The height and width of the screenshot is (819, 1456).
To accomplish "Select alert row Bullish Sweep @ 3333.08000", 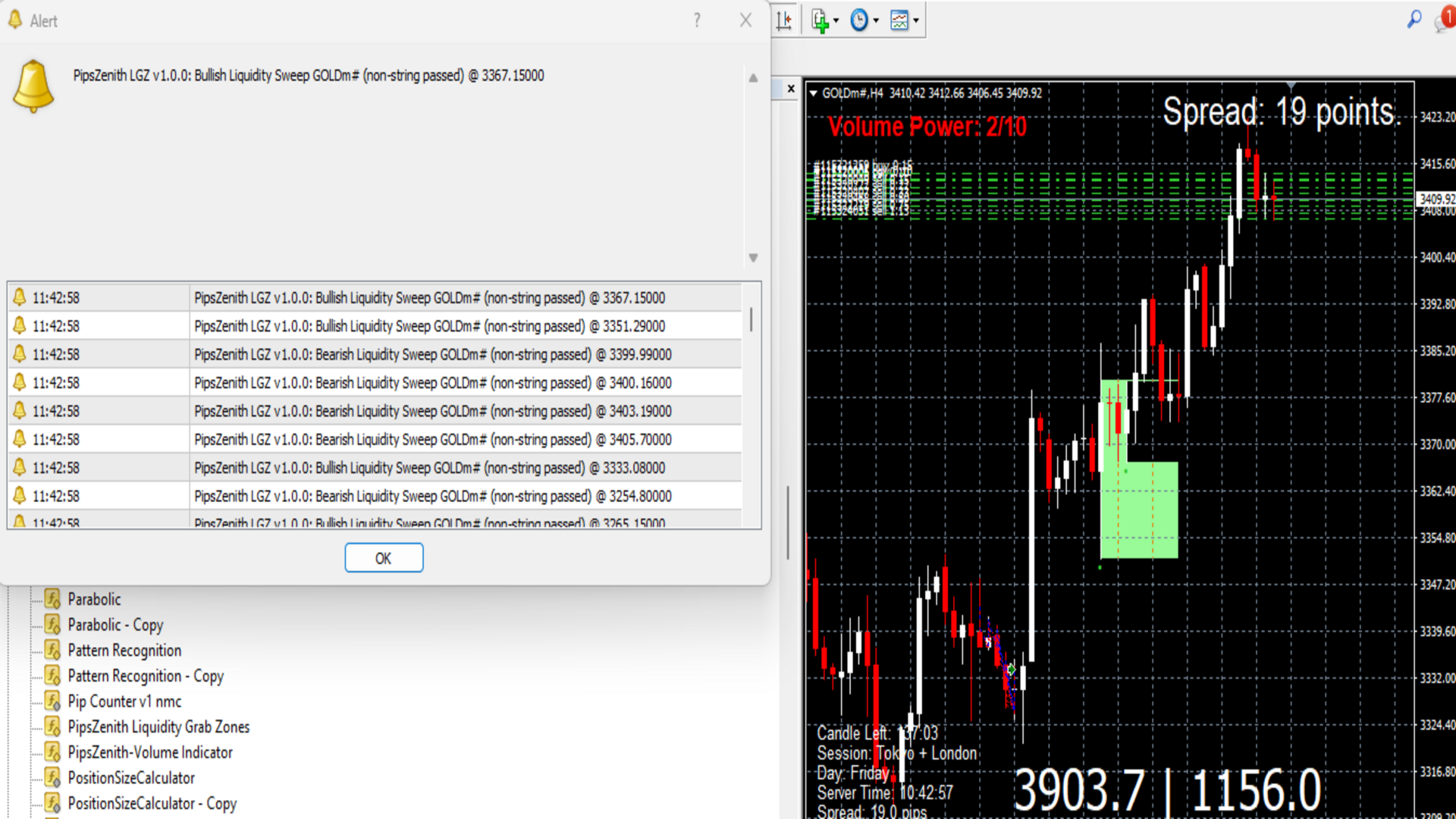I will 375,468.
